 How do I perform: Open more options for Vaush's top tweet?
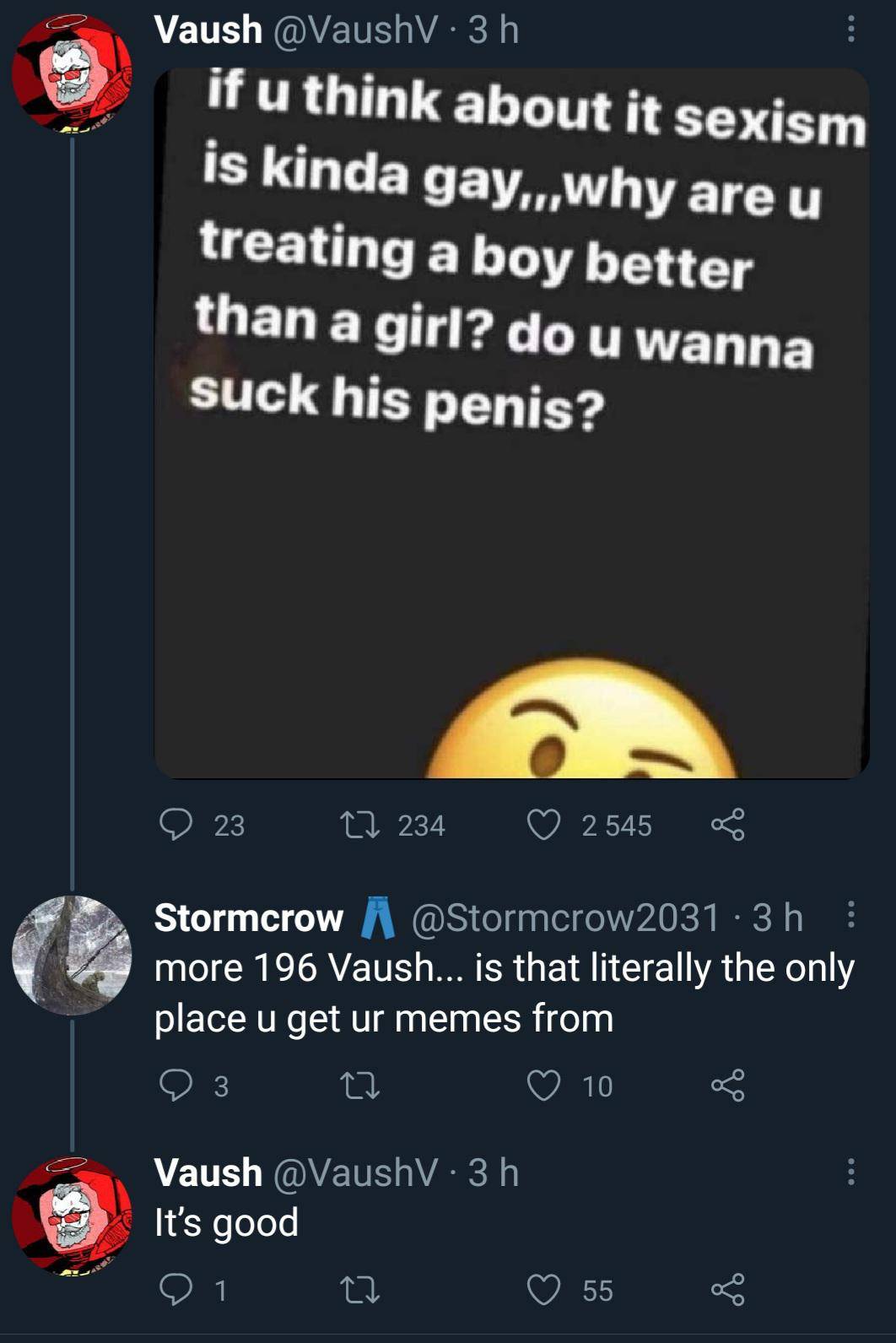point(850,31)
